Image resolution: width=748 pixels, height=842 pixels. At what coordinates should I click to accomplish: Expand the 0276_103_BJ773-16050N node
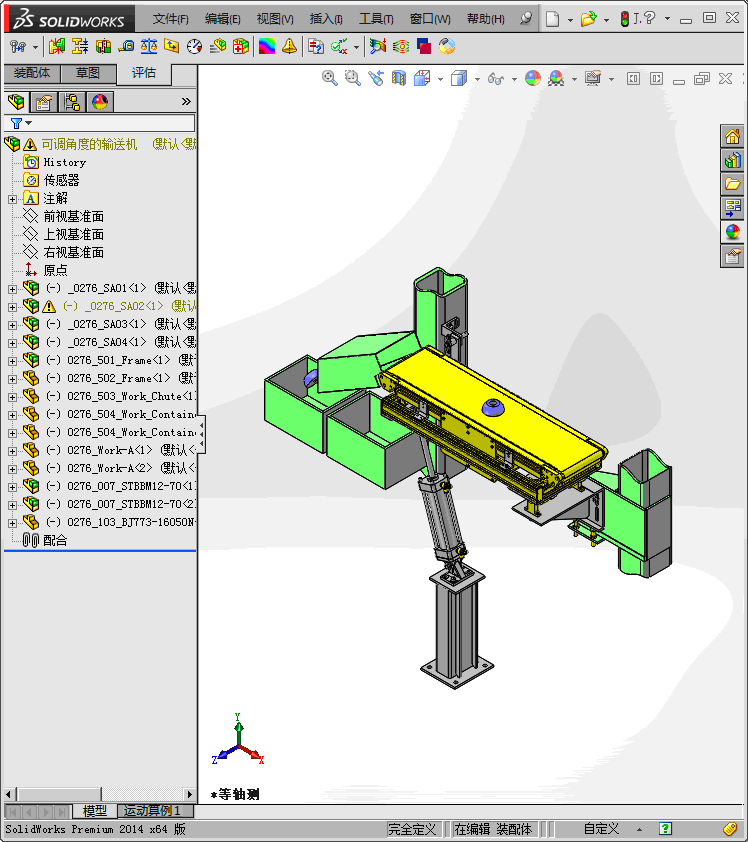(x=12, y=523)
